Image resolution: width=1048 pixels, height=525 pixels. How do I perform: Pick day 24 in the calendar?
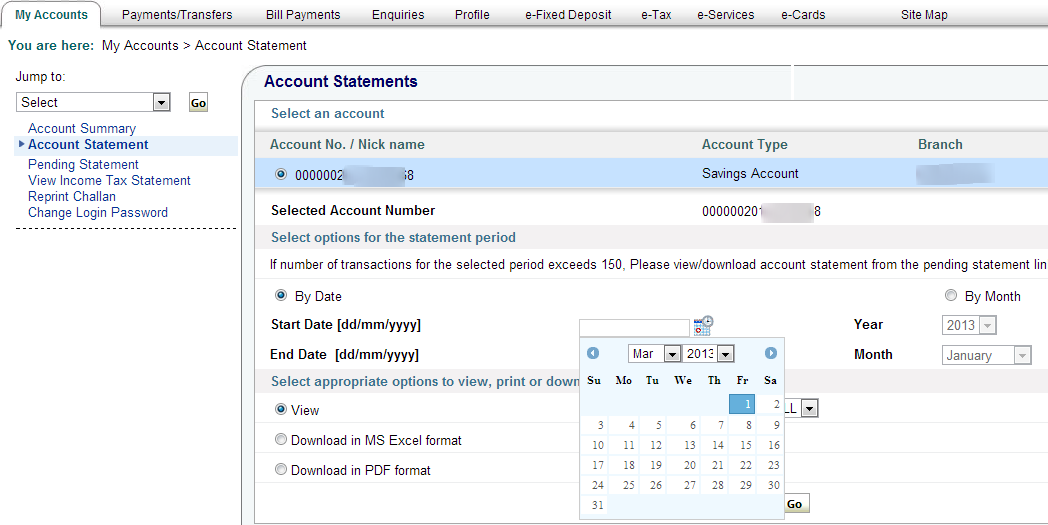click(x=594, y=485)
